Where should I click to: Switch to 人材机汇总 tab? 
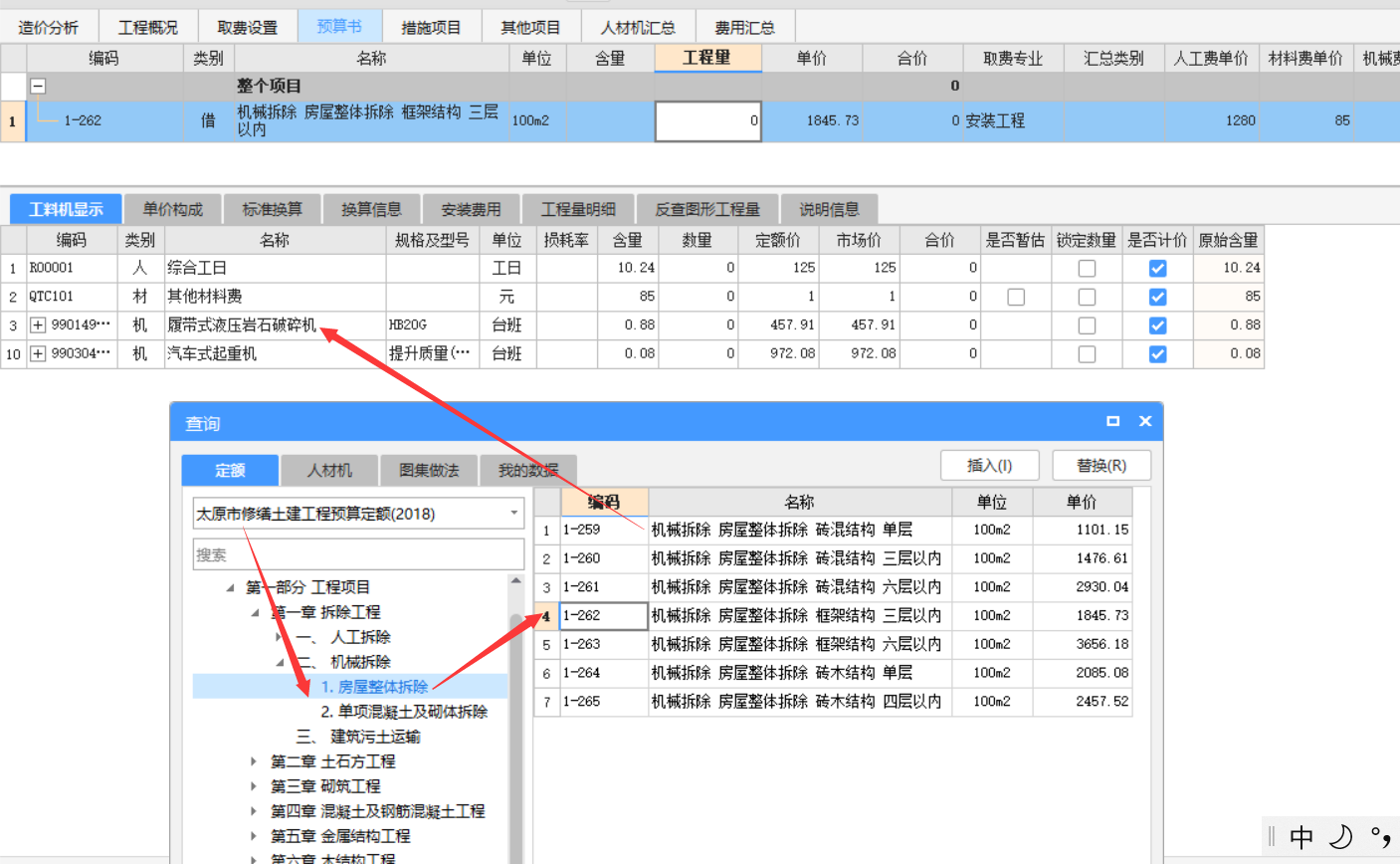tap(638, 27)
